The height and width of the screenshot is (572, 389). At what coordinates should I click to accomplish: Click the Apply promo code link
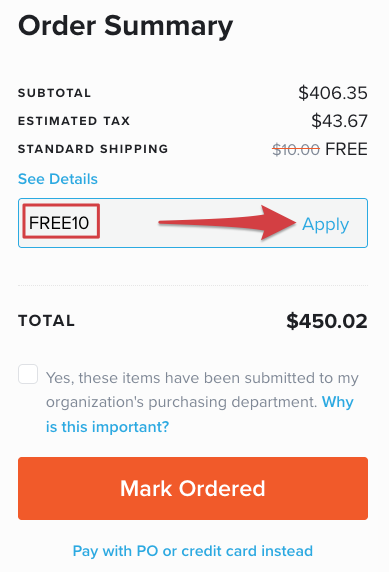[x=326, y=224]
